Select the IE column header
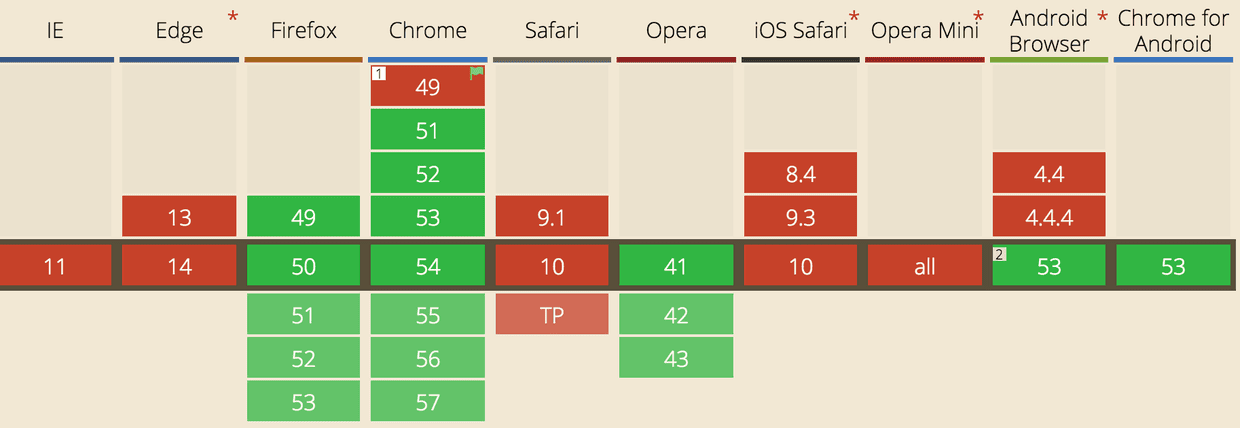This screenshot has width=1240, height=428. click(x=56, y=31)
